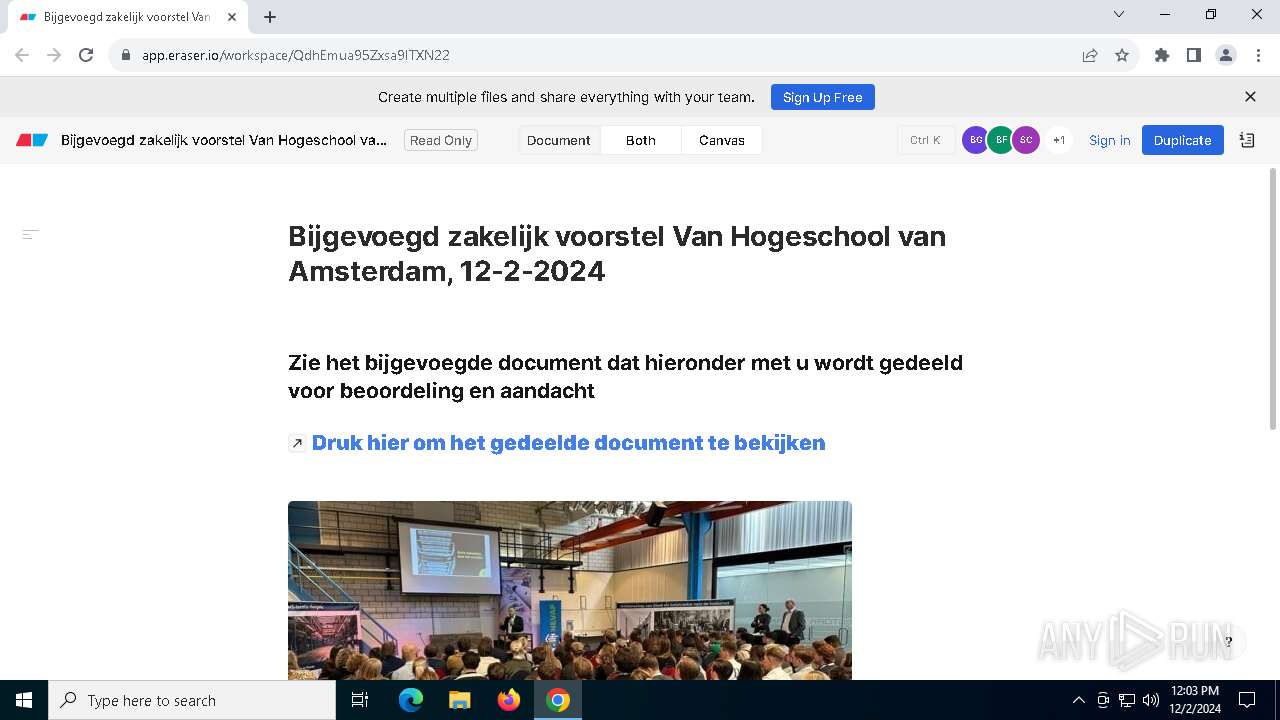Click the external link arrow icon

tap(297, 443)
